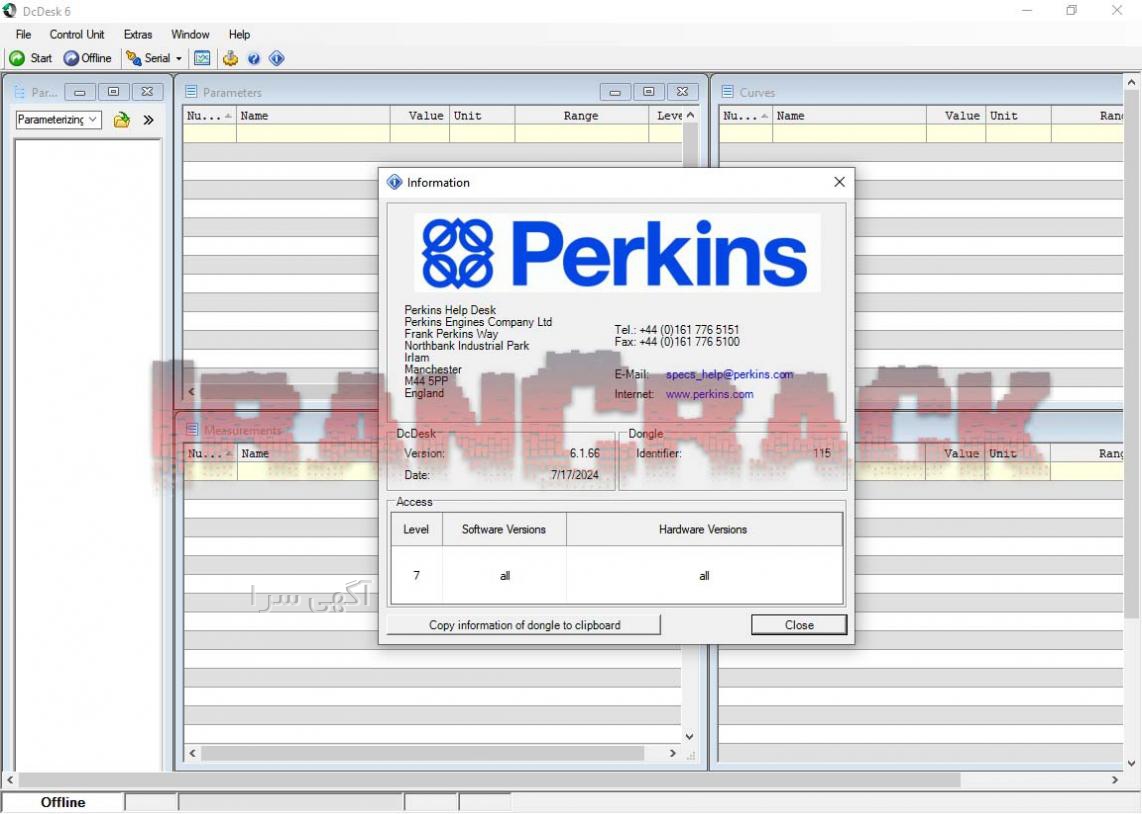Click Hardware Versions header in Access table
1142x814 pixels.
tap(704, 529)
